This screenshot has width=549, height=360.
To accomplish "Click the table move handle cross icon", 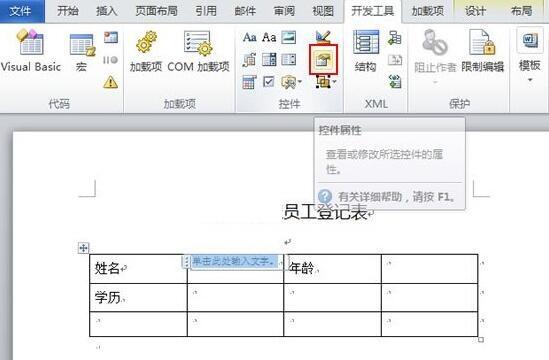I will [83, 248].
